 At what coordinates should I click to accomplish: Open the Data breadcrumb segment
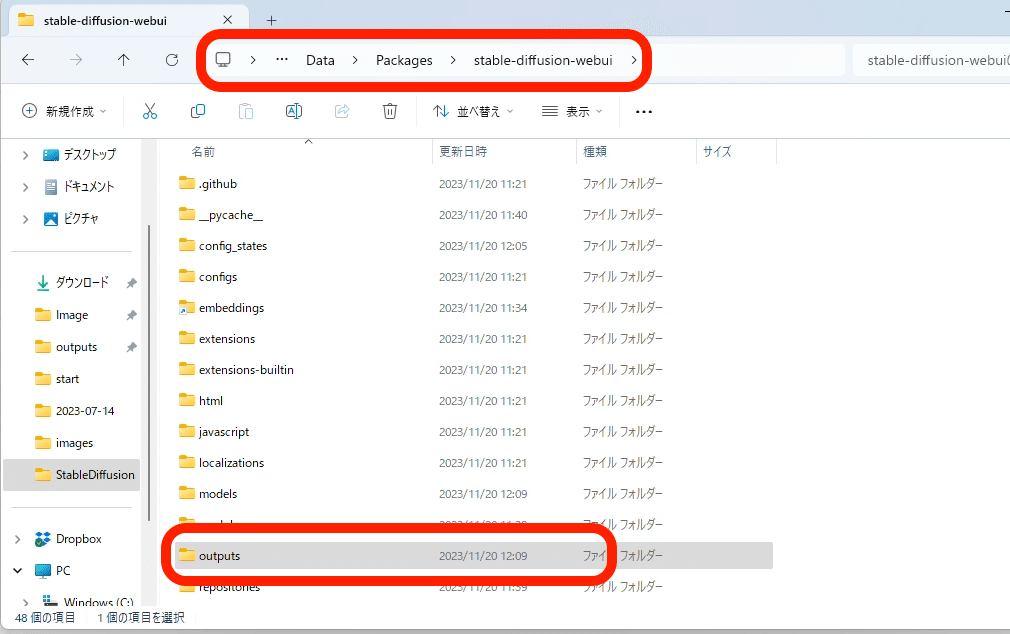pyautogui.click(x=320, y=60)
